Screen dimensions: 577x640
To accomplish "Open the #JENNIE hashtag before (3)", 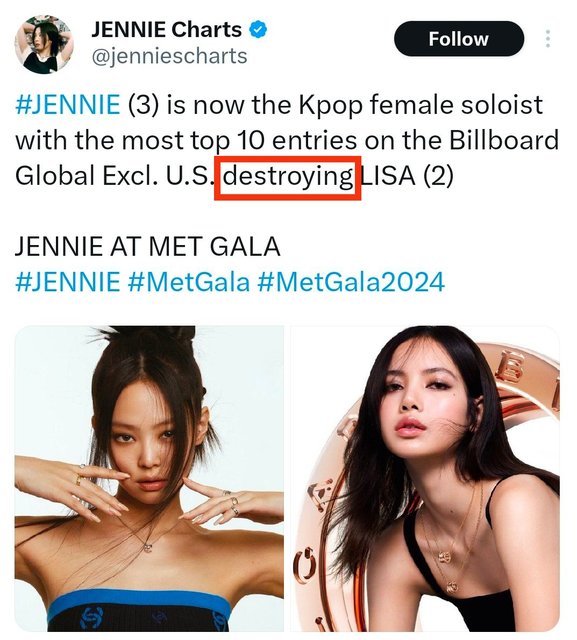I will (x=68, y=104).
